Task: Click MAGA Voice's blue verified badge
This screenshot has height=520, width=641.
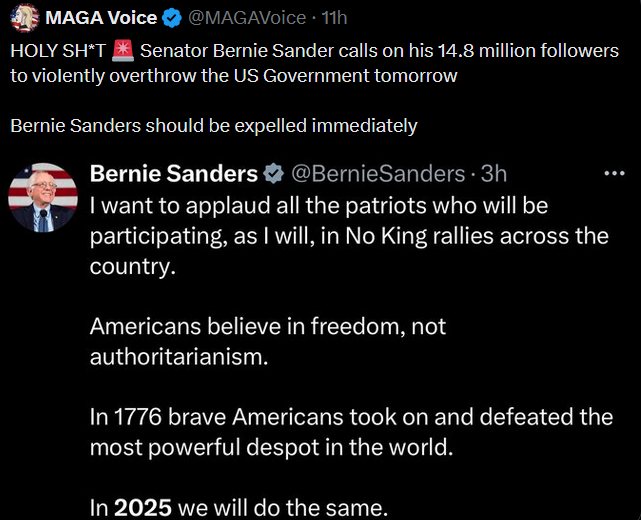Action: (x=172, y=18)
